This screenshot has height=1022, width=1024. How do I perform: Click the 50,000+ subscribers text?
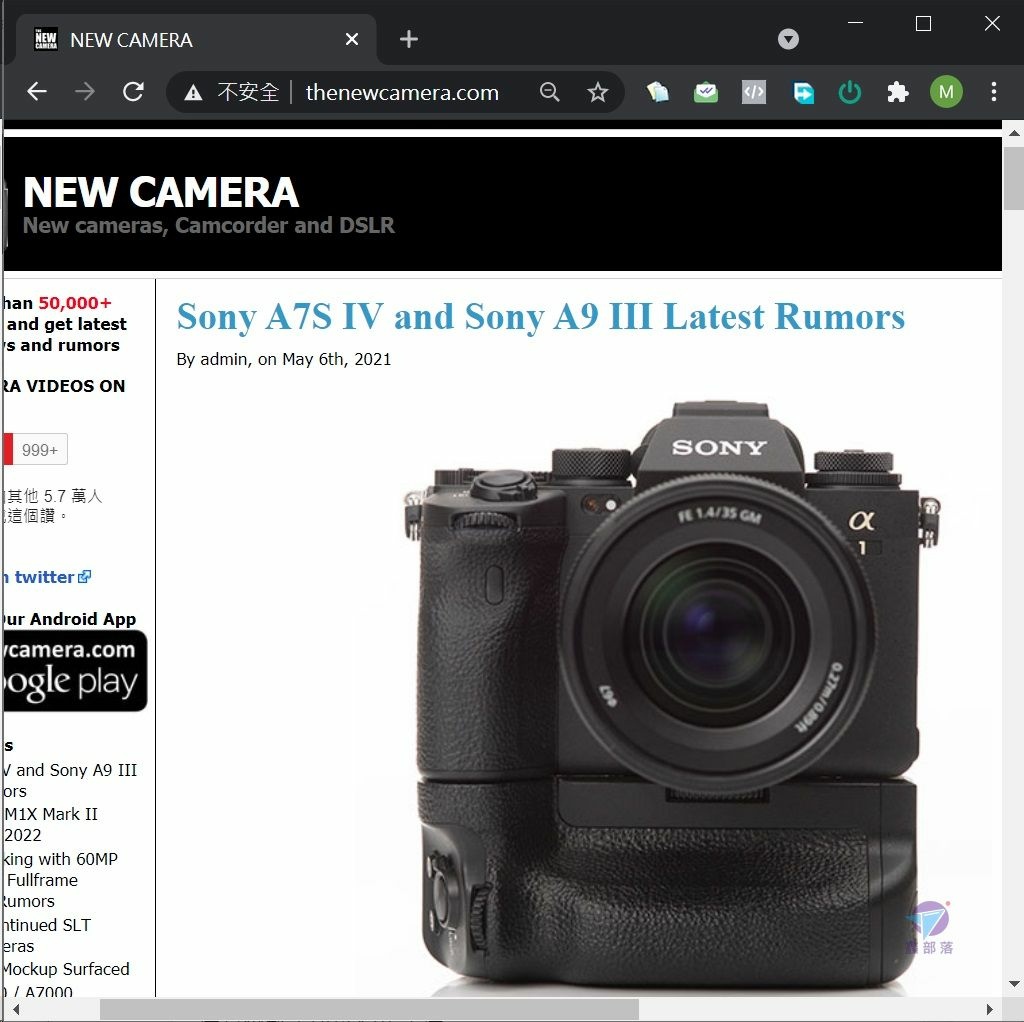point(75,303)
